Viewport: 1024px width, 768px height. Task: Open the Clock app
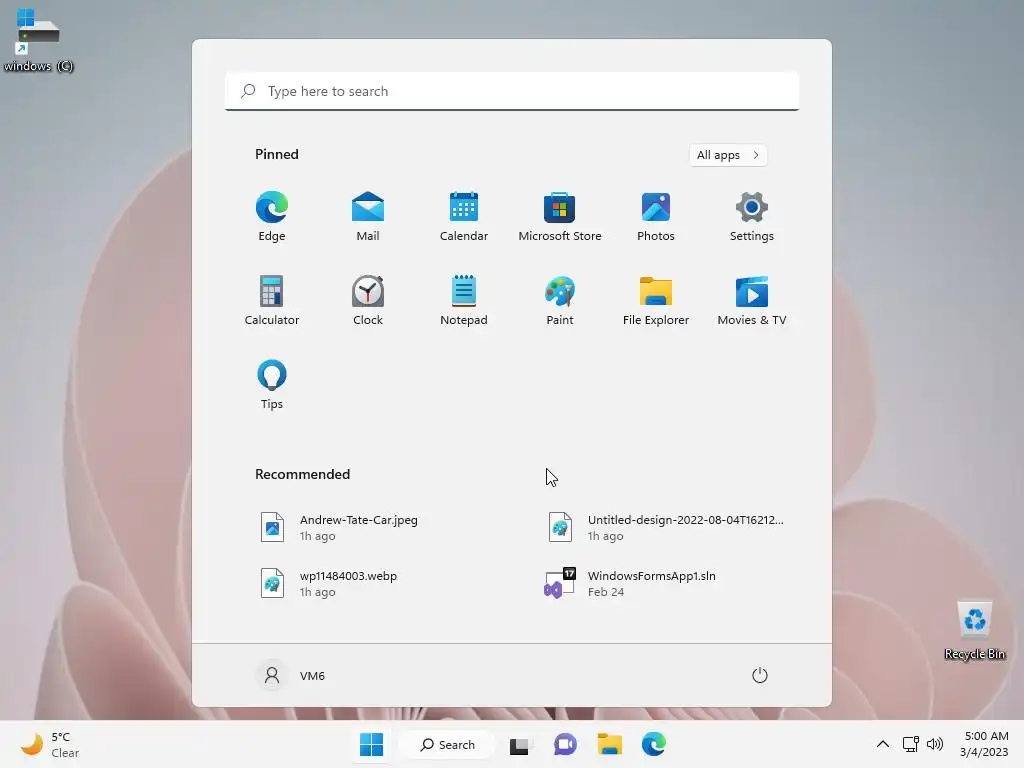[368, 300]
